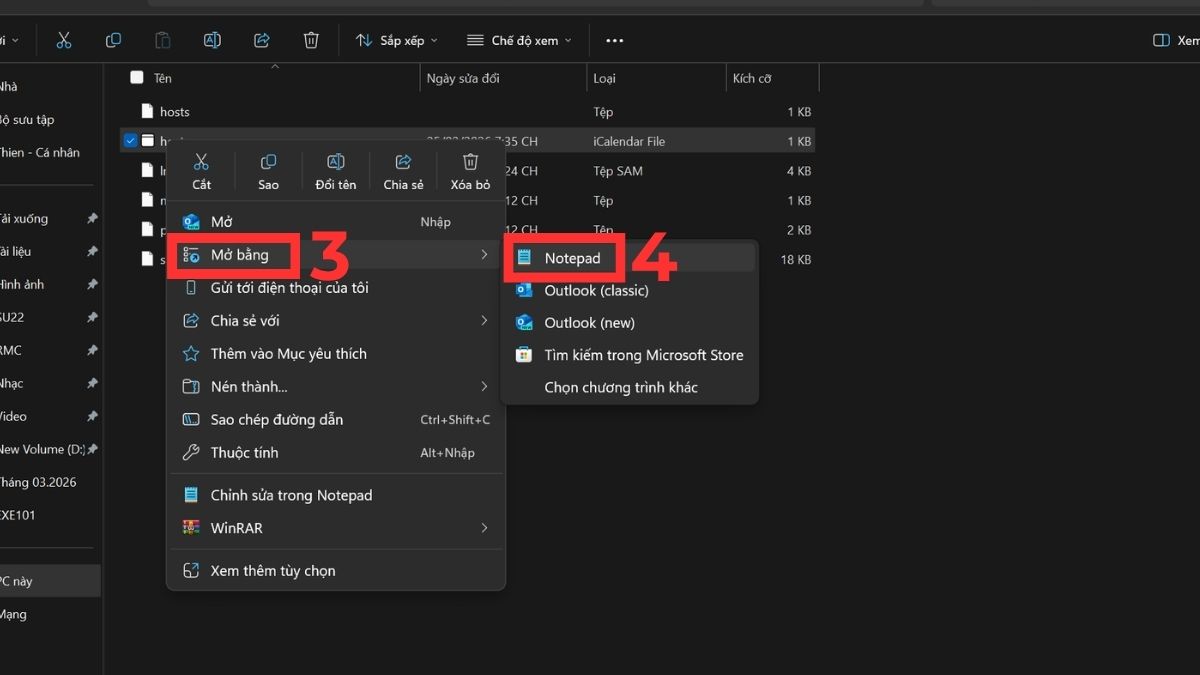Screen dimensions: 1200x675
Task: Select Thêm vào Mục yêu thích option
Action: [x=290, y=353]
